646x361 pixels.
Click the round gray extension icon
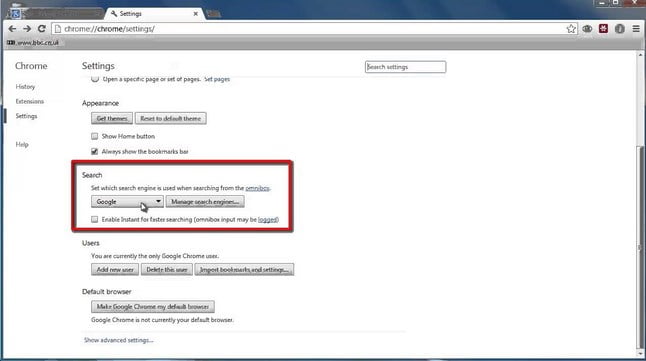point(620,29)
